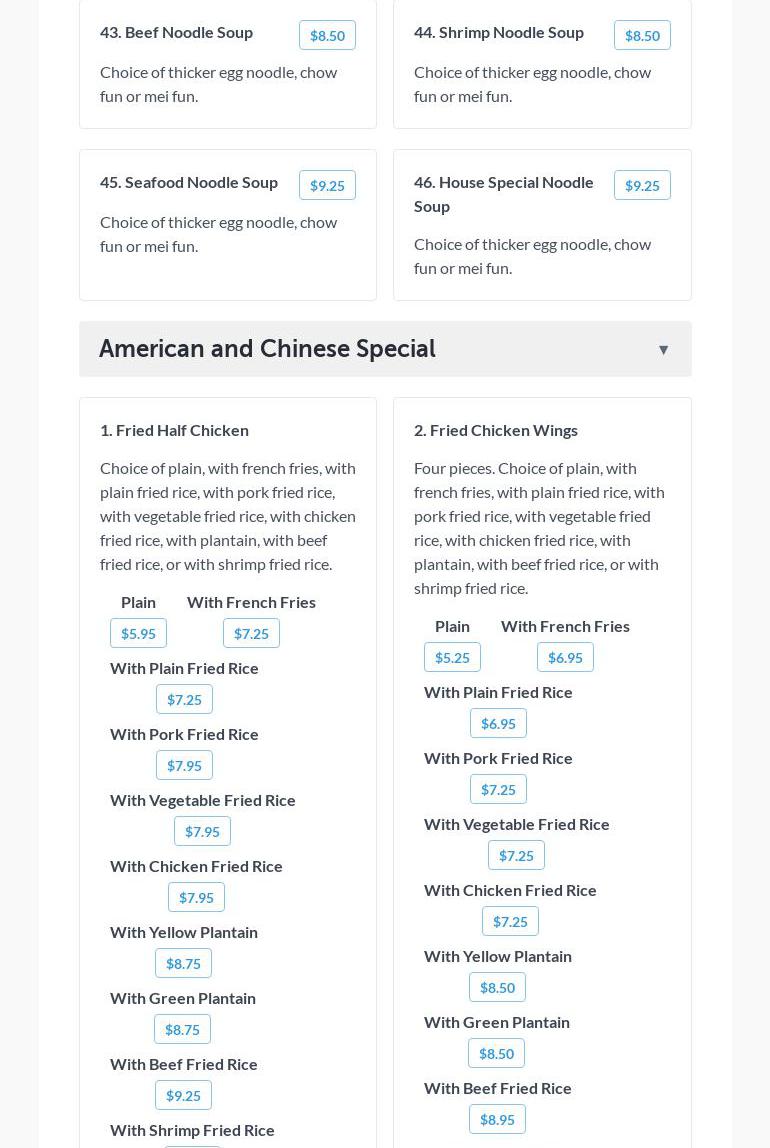Select Half Chicken With Yellow Plantain $8.75

click(183, 964)
